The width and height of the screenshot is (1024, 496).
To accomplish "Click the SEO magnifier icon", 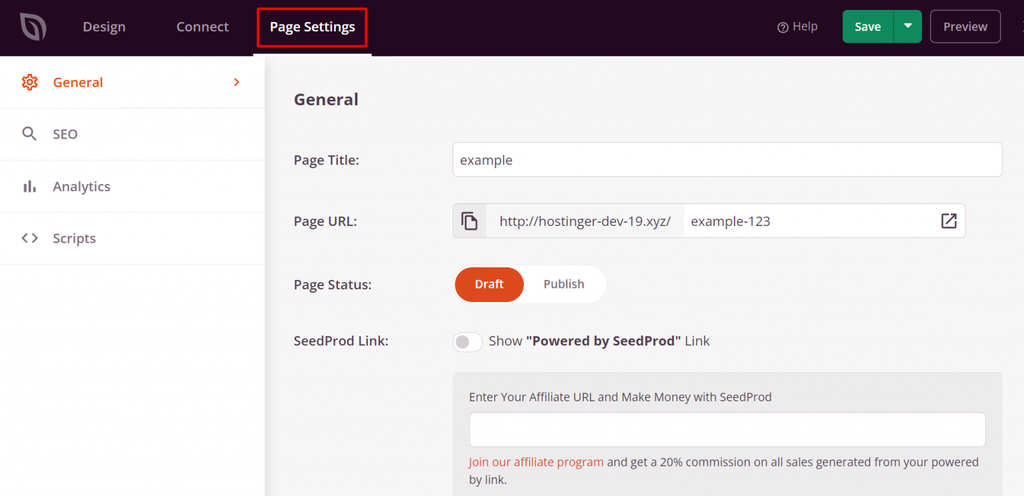I will click(30, 134).
